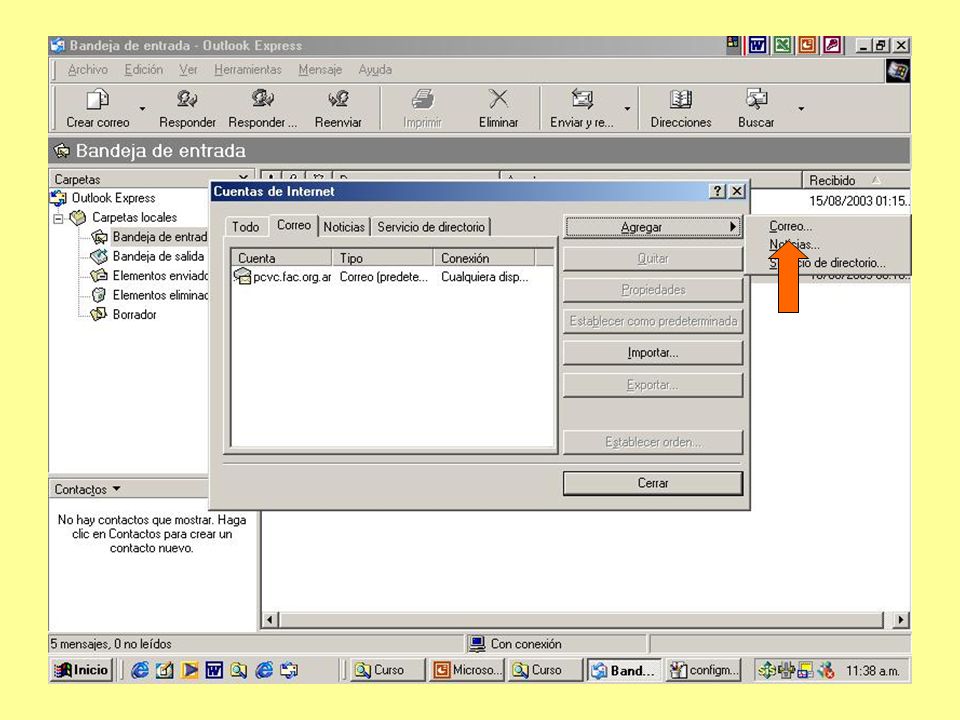This screenshot has height=720, width=960.
Task: Click the Word icon in Office shortcut bar
Action: pos(757,45)
